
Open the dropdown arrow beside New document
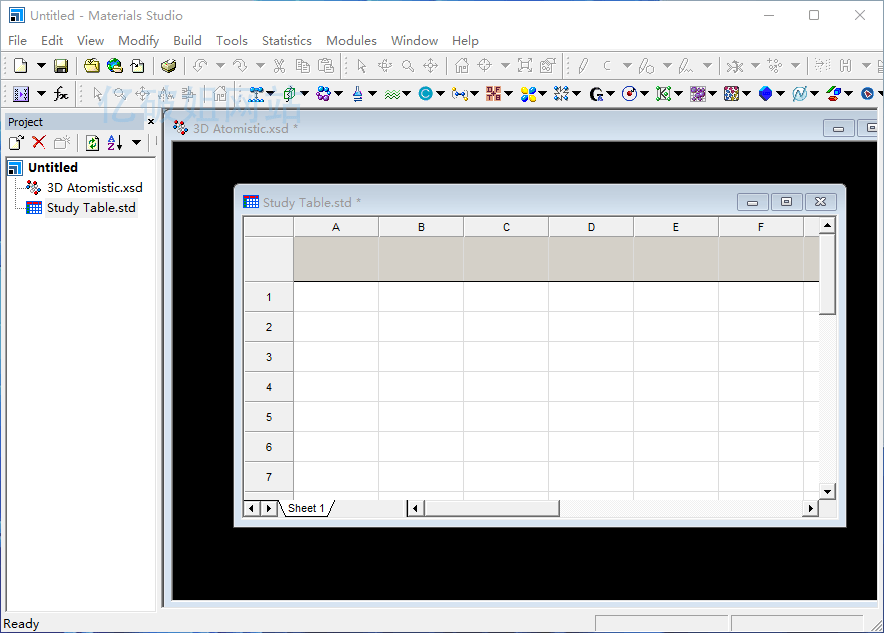point(41,66)
